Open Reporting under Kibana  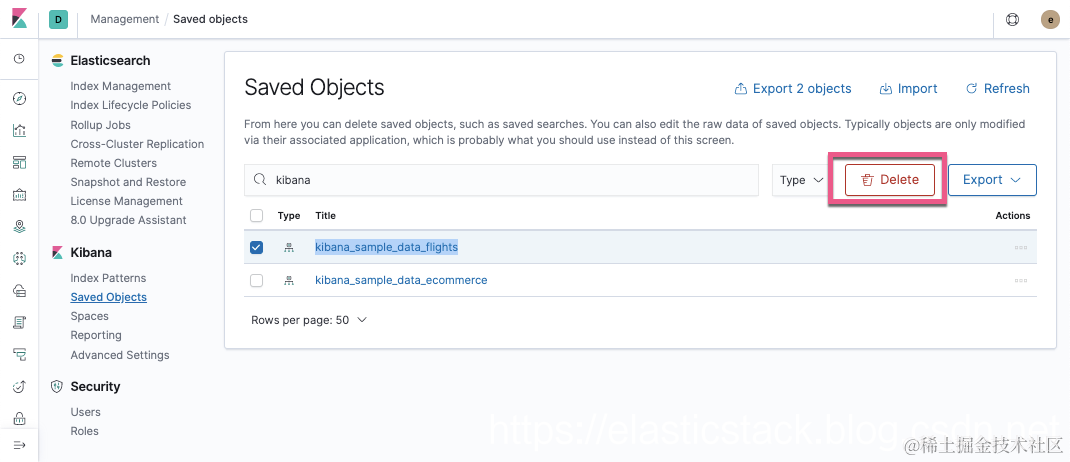pyautogui.click(x=96, y=335)
